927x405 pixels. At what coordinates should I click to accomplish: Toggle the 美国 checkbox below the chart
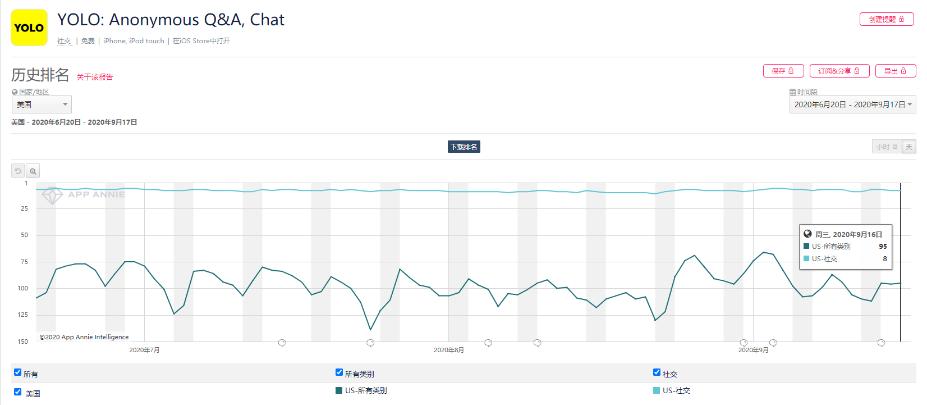tap(18, 391)
